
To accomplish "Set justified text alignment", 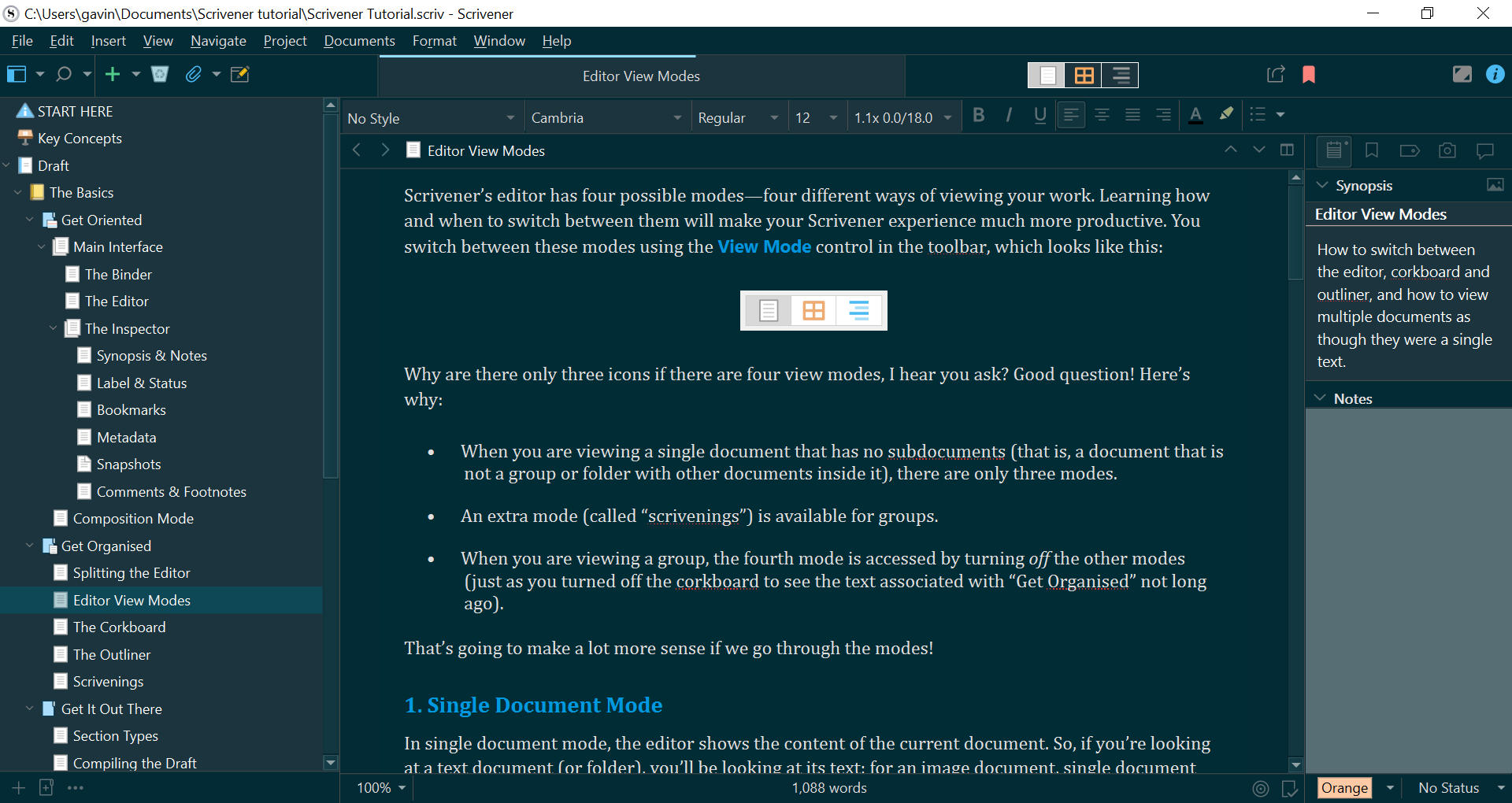I will tap(1132, 115).
